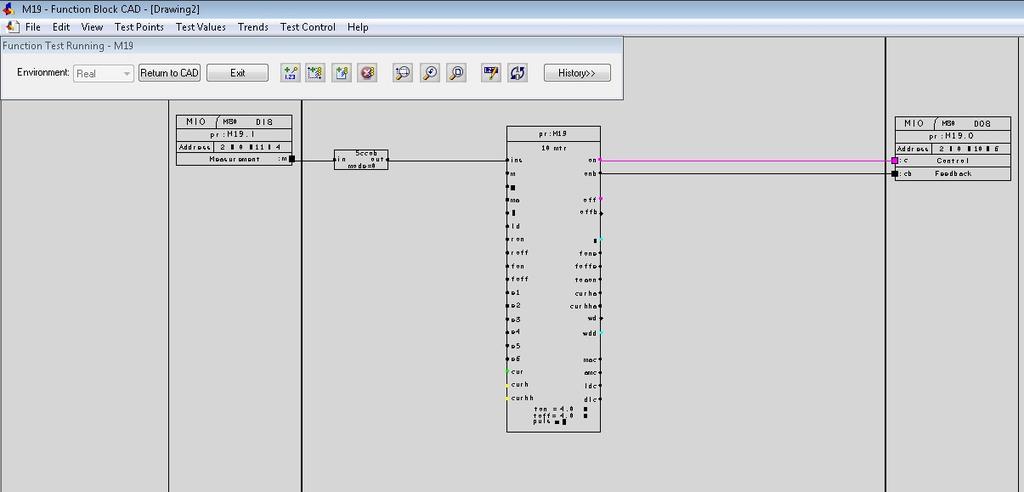Viewport: 1024px width, 492px height.
Task: Open the Test Control menu
Action: 308,27
